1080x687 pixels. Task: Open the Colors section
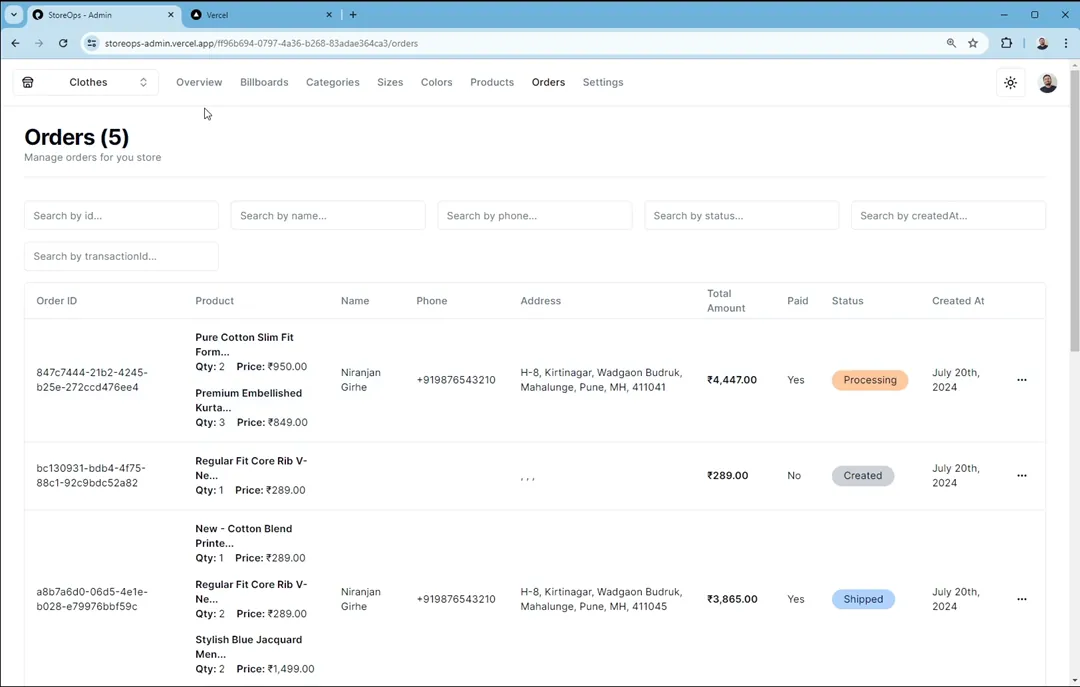(437, 82)
